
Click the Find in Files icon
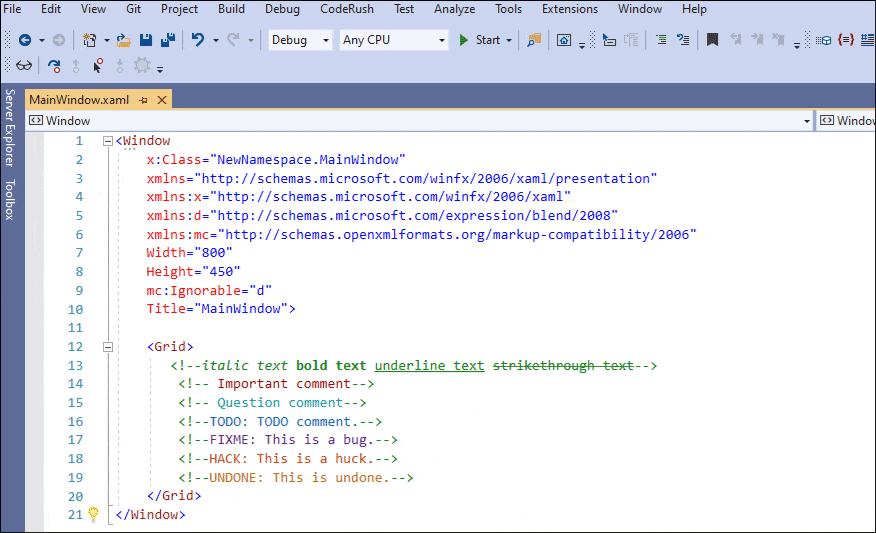point(534,40)
